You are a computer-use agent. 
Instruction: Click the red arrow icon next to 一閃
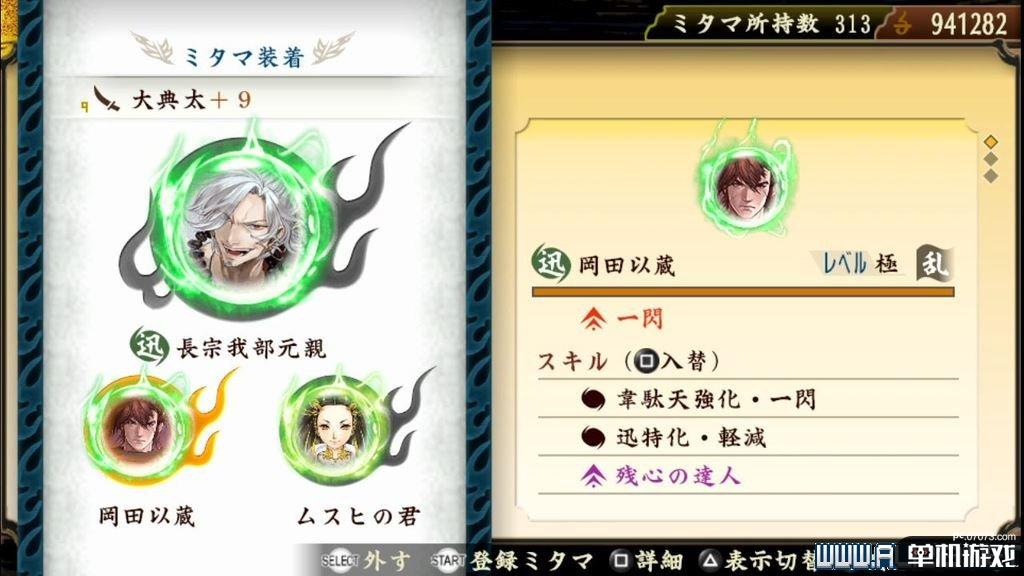click(593, 319)
